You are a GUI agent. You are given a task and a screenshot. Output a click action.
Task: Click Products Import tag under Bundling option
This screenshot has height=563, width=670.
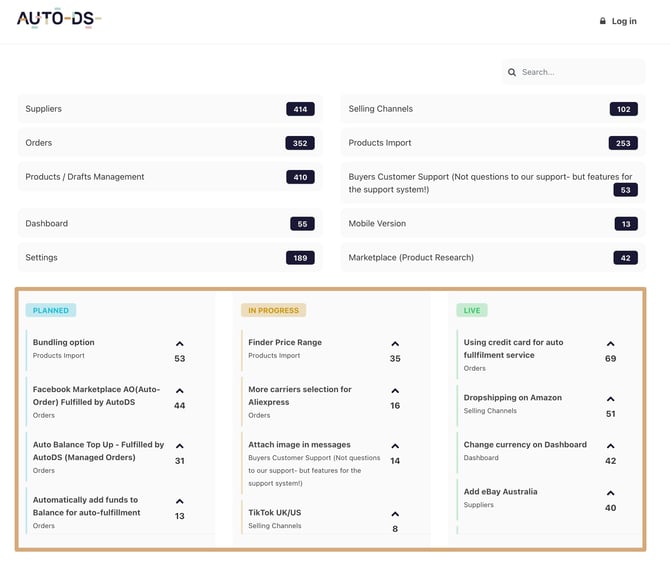point(59,355)
